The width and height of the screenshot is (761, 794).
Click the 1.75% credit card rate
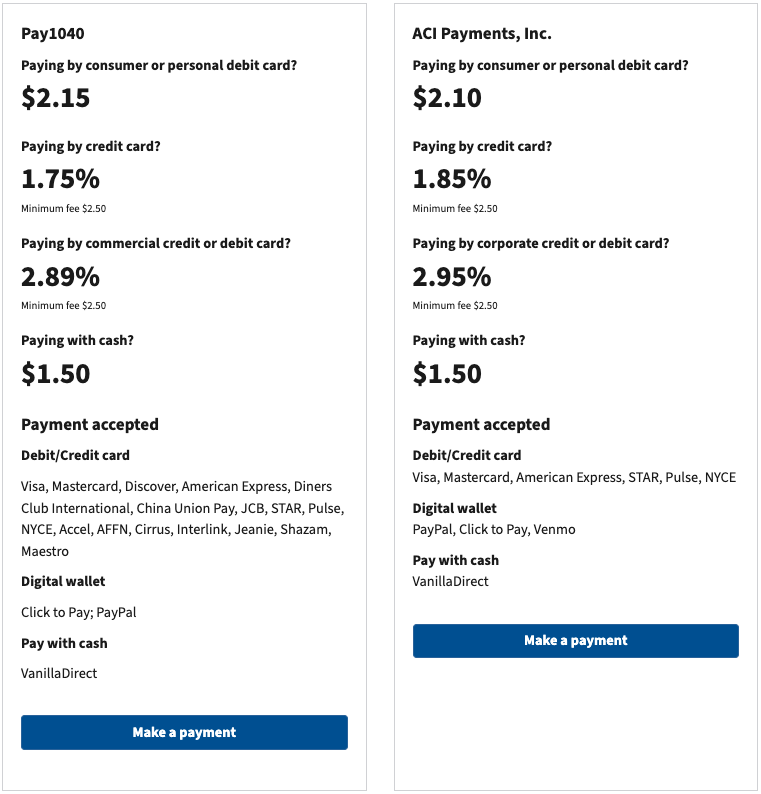click(x=61, y=179)
